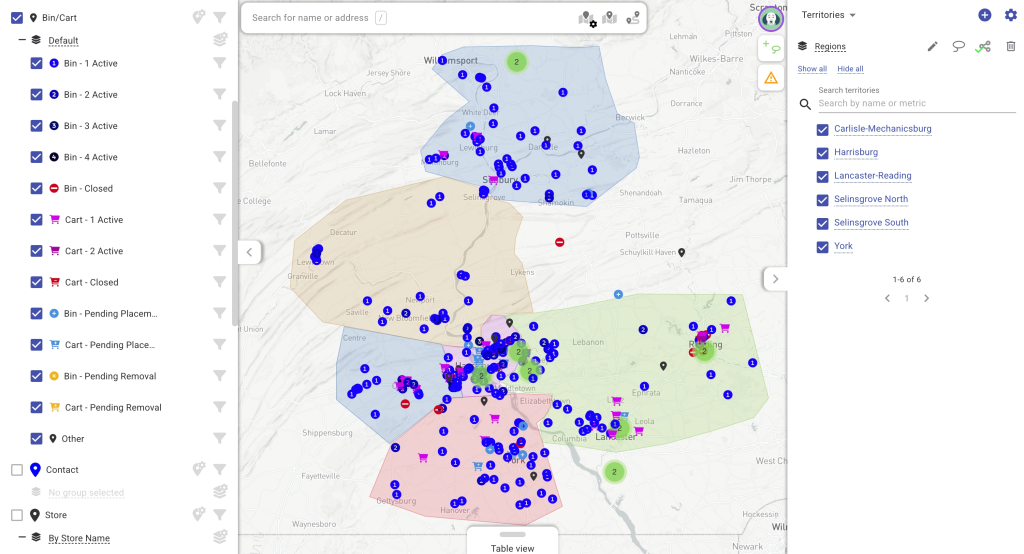Open territories settings gear

(x=1010, y=15)
